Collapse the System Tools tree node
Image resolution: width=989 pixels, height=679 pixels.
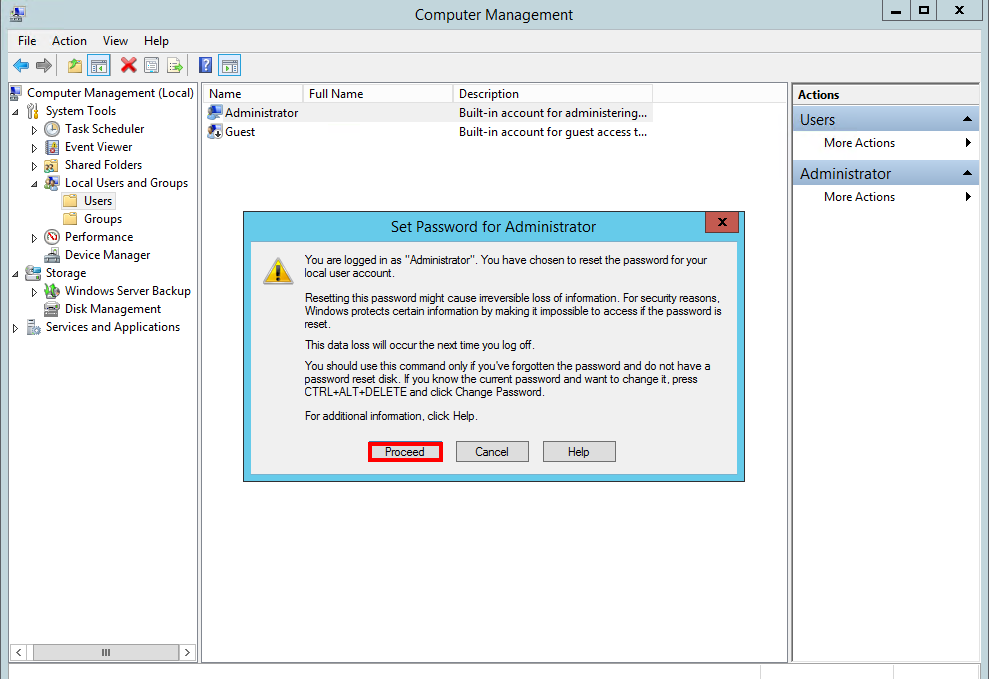(x=15, y=112)
